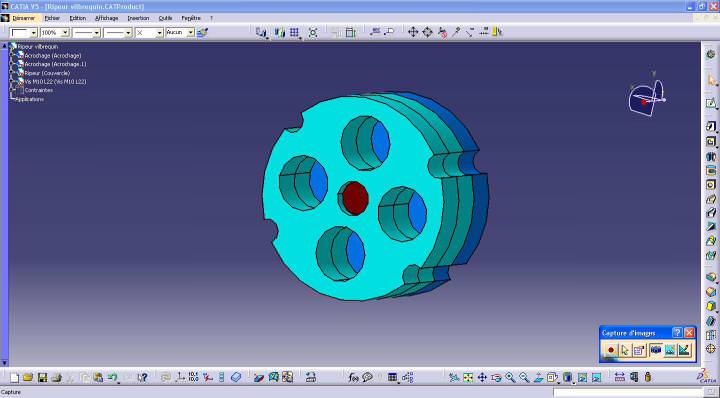Open the line thickness dropdown

pos(86,33)
